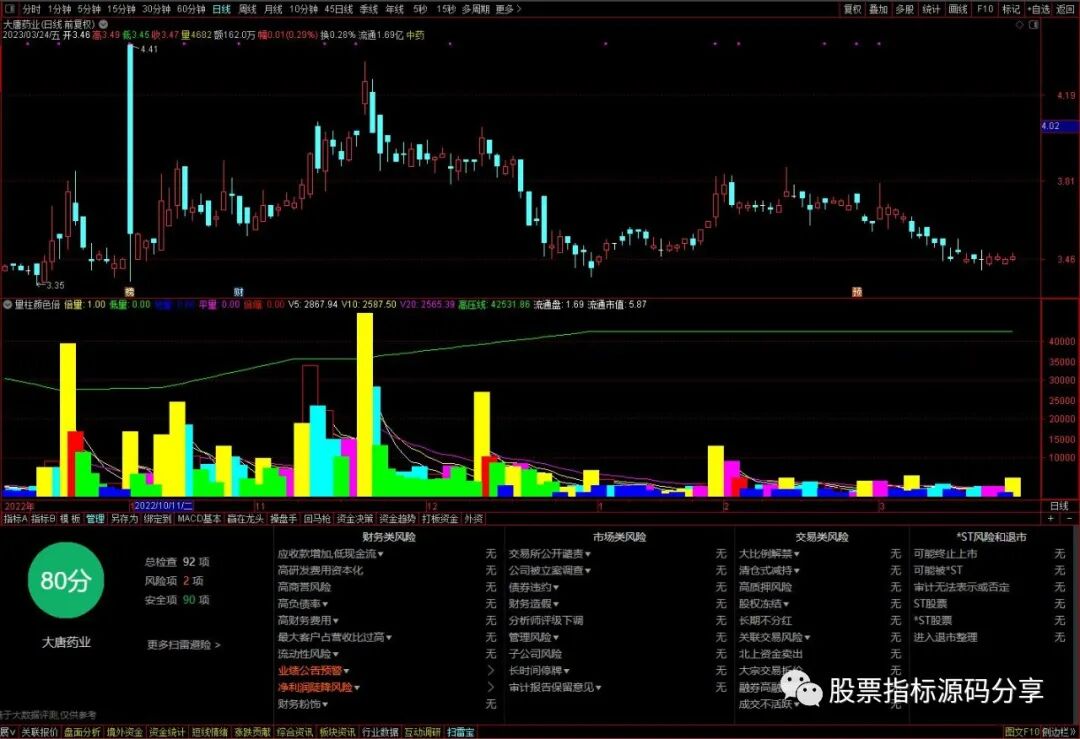Open 更多扫雷避险 link
1080x739 pixels.
tap(183, 645)
